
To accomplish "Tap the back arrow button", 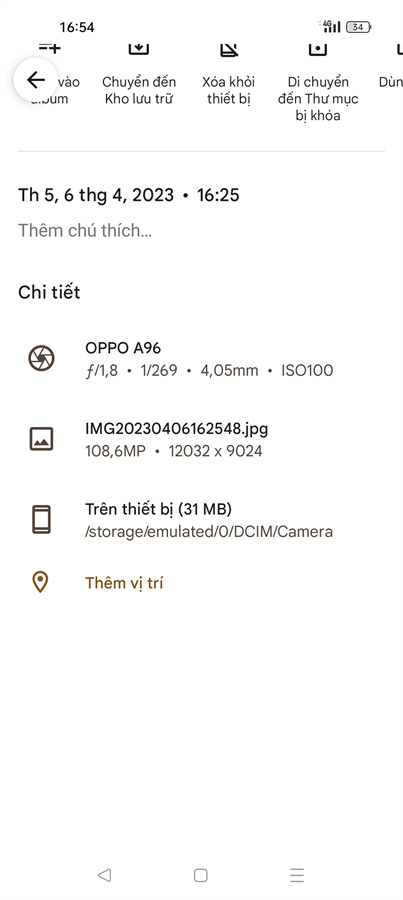I will click(36, 80).
